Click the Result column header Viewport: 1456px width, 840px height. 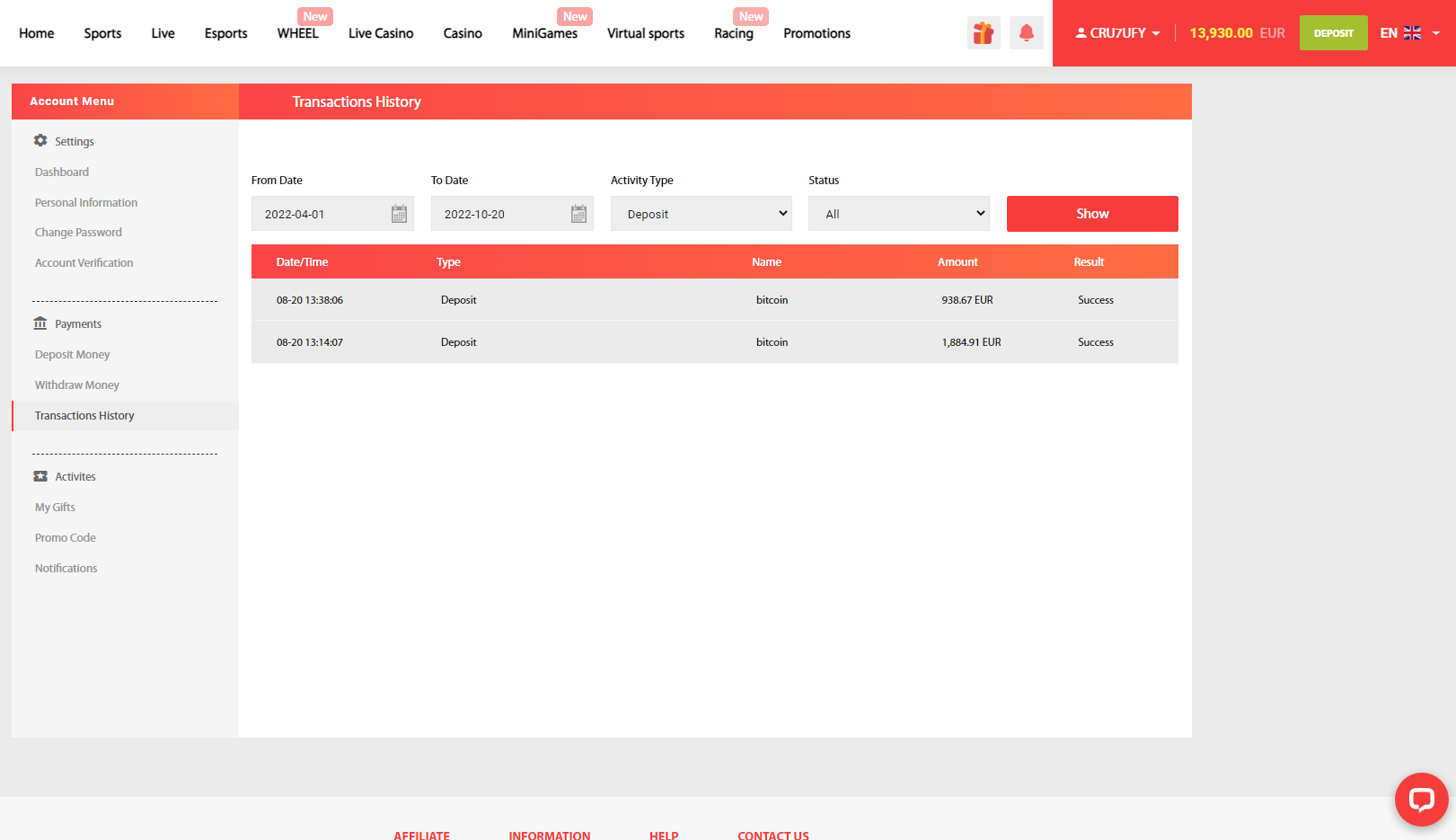coord(1089,261)
